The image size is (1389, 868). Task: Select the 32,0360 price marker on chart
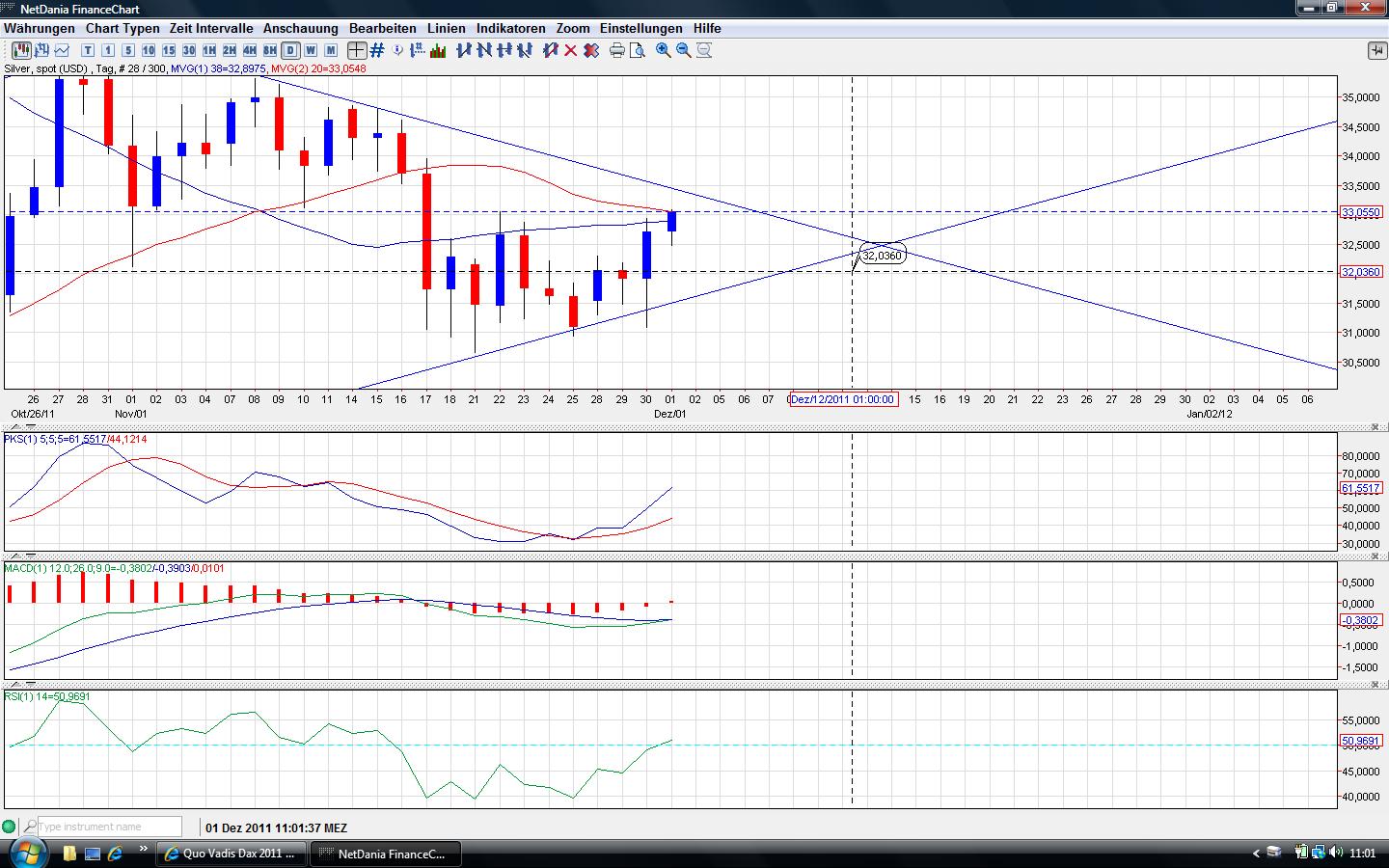point(882,256)
